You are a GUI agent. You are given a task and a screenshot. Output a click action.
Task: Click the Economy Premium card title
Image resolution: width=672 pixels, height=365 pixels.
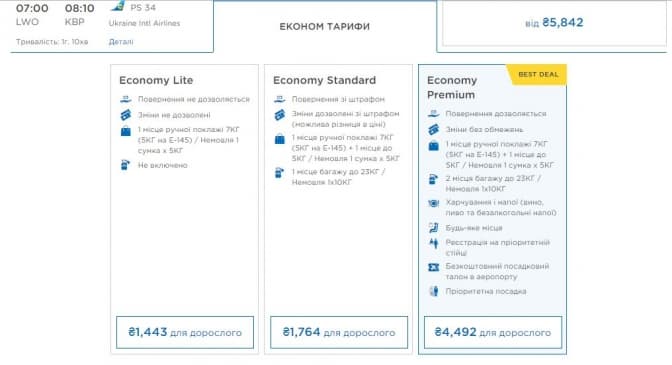[x=452, y=87]
